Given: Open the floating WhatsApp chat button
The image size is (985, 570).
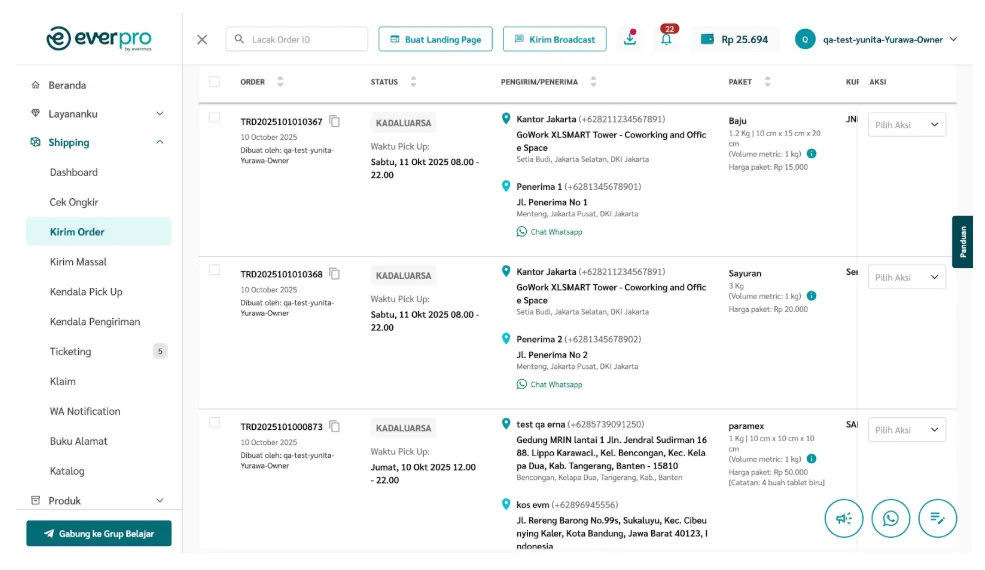Looking at the screenshot, I should (x=890, y=518).
